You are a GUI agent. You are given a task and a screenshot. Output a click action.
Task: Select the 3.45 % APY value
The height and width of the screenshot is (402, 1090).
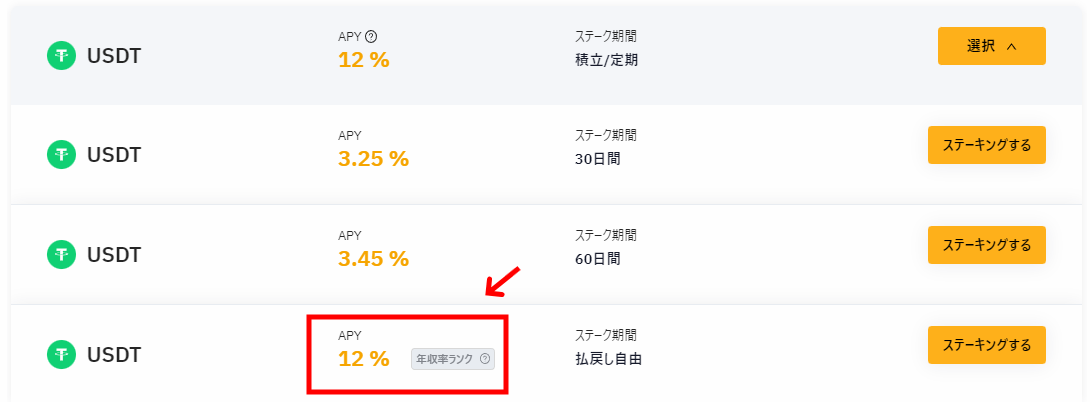[x=373, y=259]
